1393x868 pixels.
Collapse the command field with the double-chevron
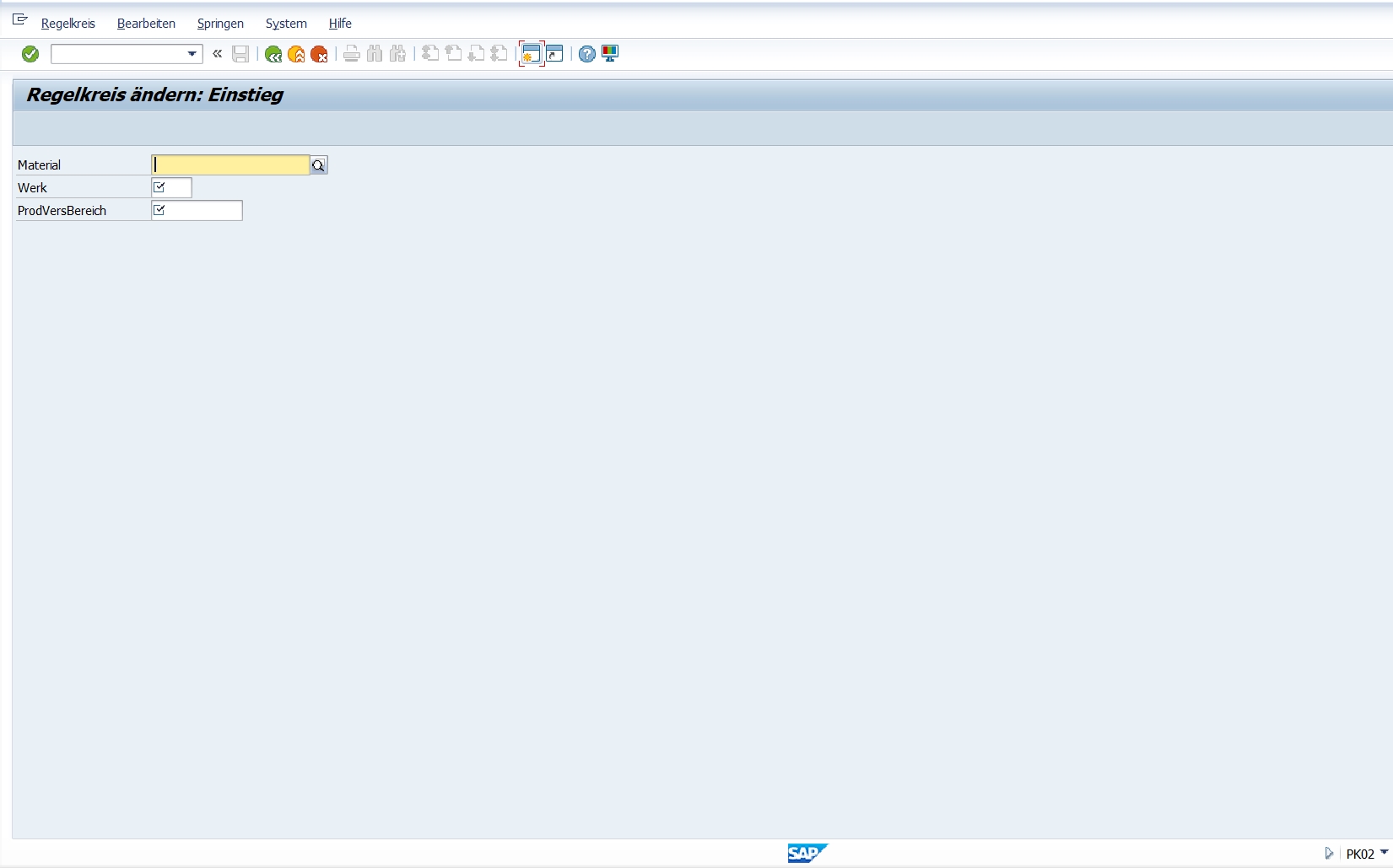coord(218,54)
